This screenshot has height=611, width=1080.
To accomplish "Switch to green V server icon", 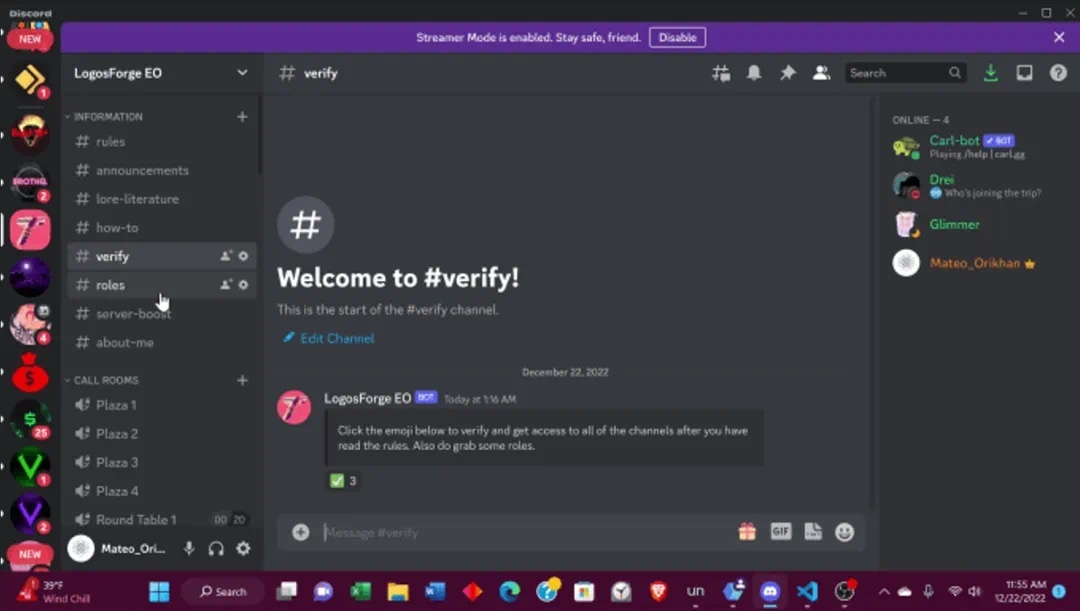I will [x=30, y=467].
